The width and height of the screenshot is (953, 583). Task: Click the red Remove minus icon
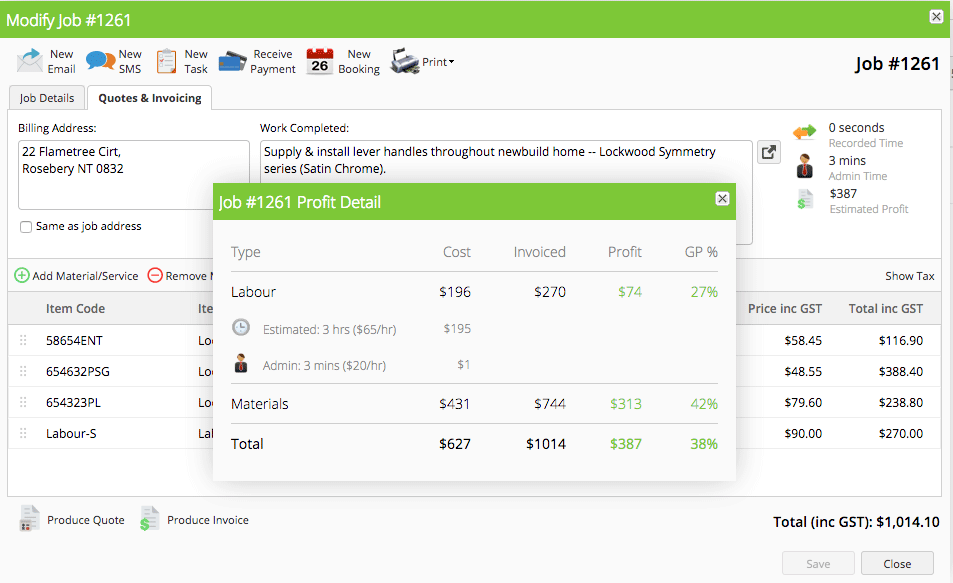click(x=156, y=276)
